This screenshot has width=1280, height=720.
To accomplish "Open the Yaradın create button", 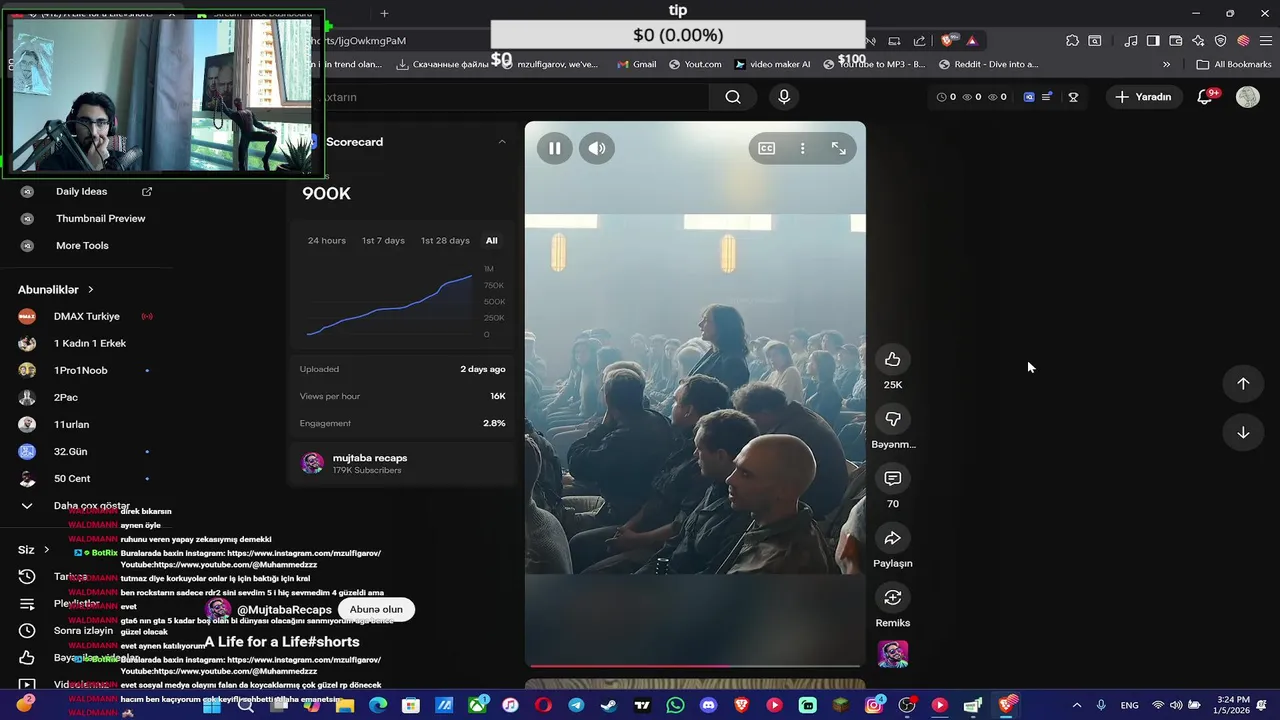I will click(1143, 97).
